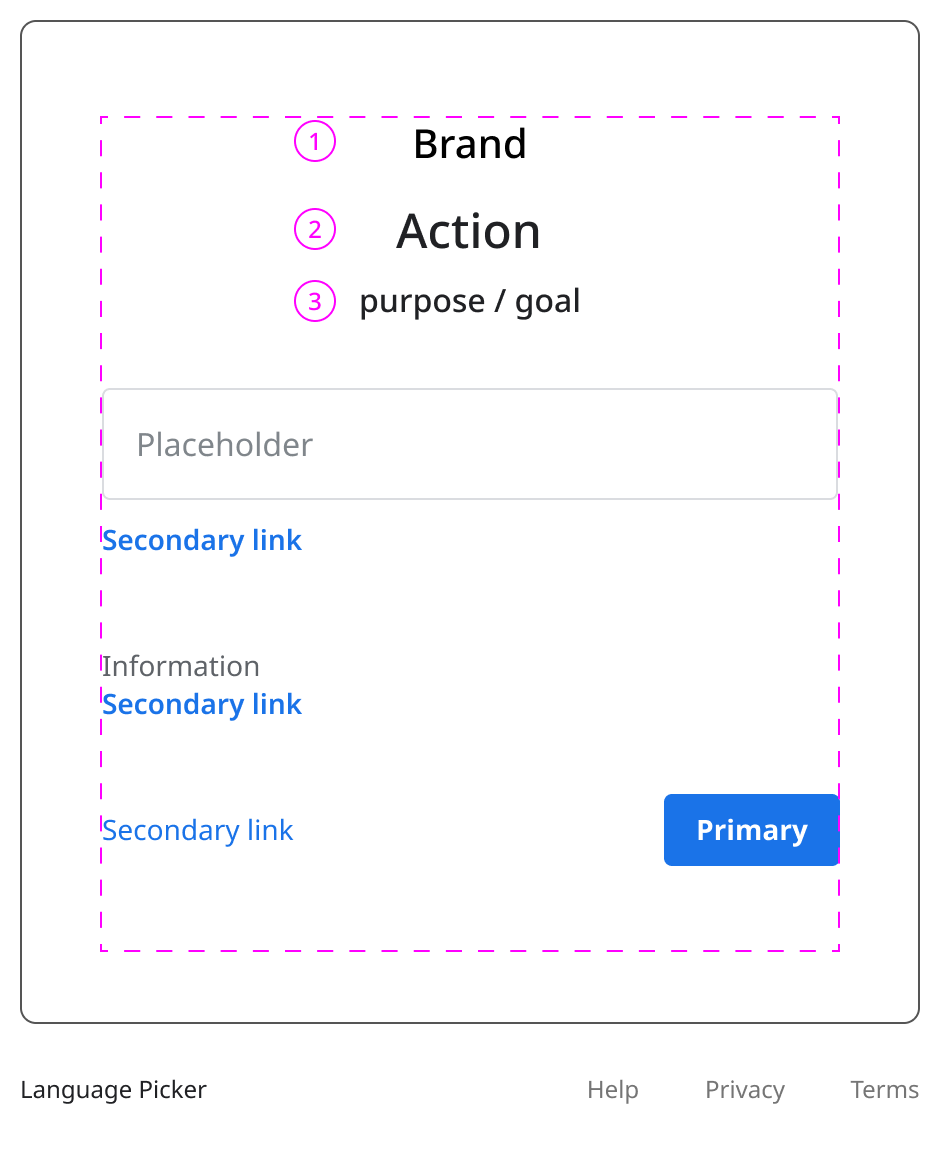Click the Secondary link beside Primary button
The image size is (940, 1152).
(x=198, y=830)
